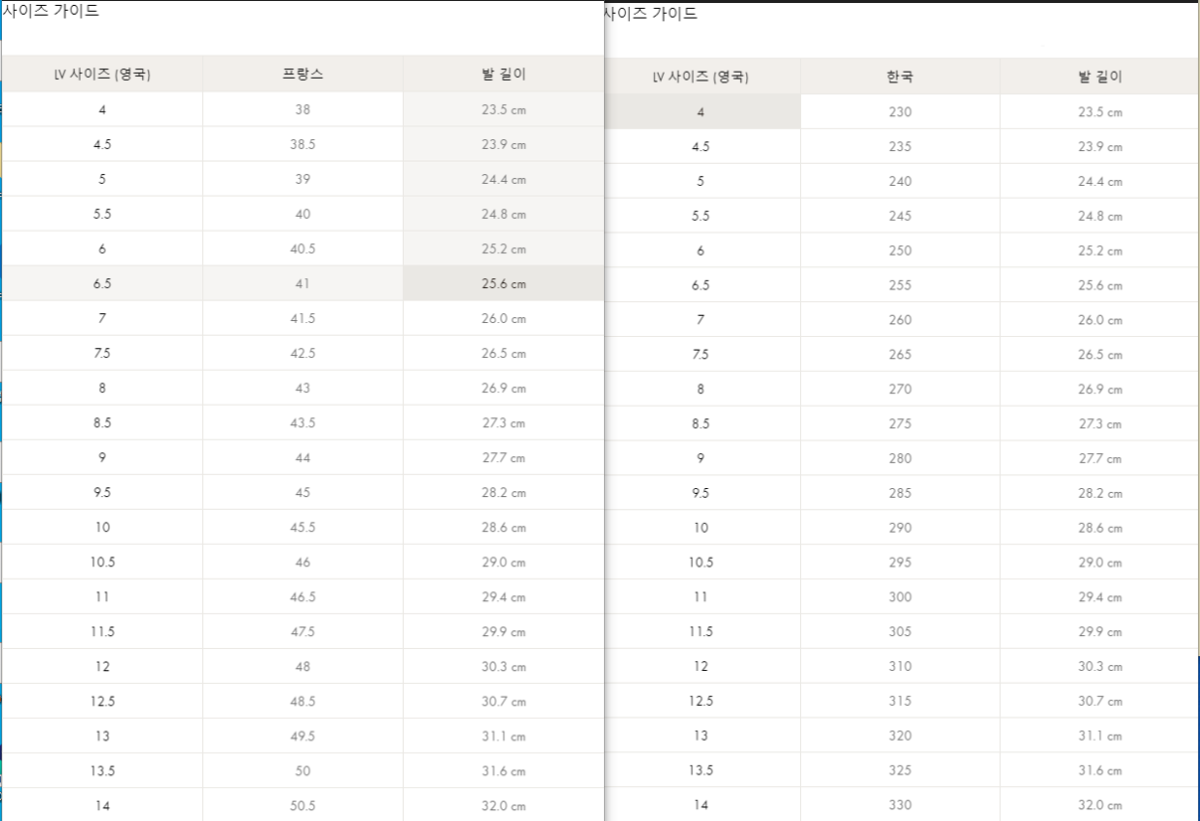Click Korean size 290 cell
1200x821 pixels.
(x=900, y=528)
